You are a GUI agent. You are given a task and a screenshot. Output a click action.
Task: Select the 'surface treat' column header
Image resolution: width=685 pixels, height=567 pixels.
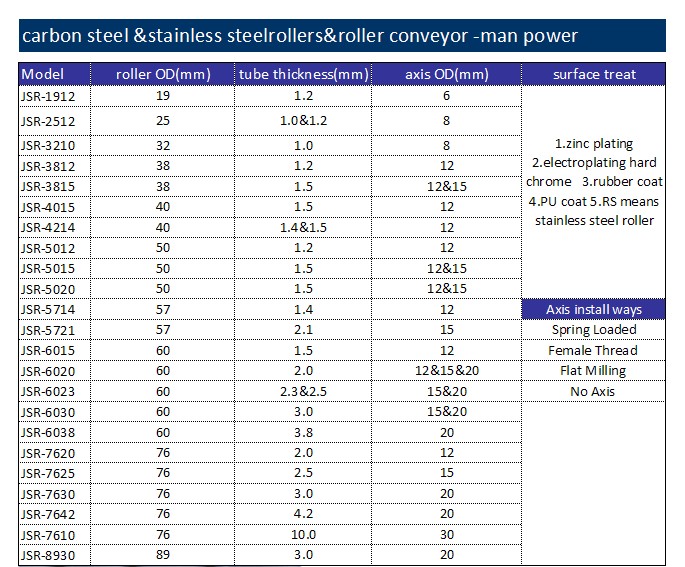594,74
